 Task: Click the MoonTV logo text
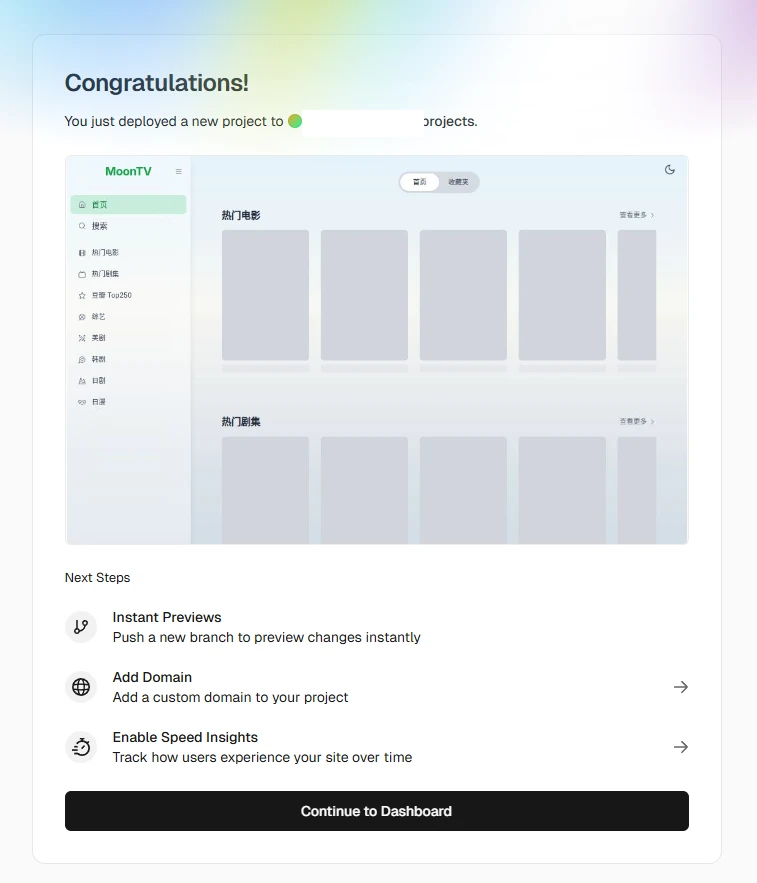pyautogui.click(x=128, y=171)
